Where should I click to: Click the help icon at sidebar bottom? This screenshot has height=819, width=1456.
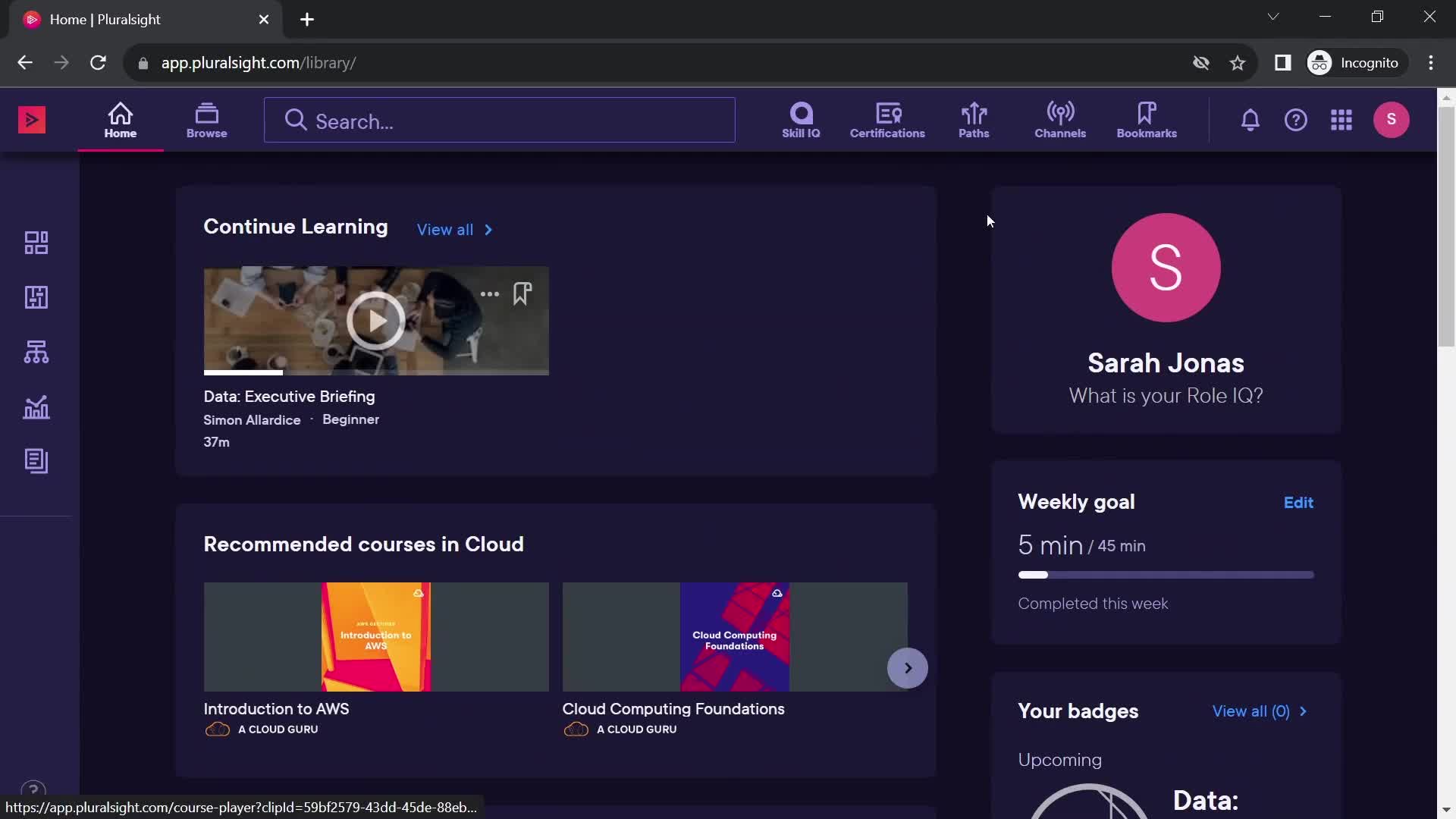[x=33, y=790]
